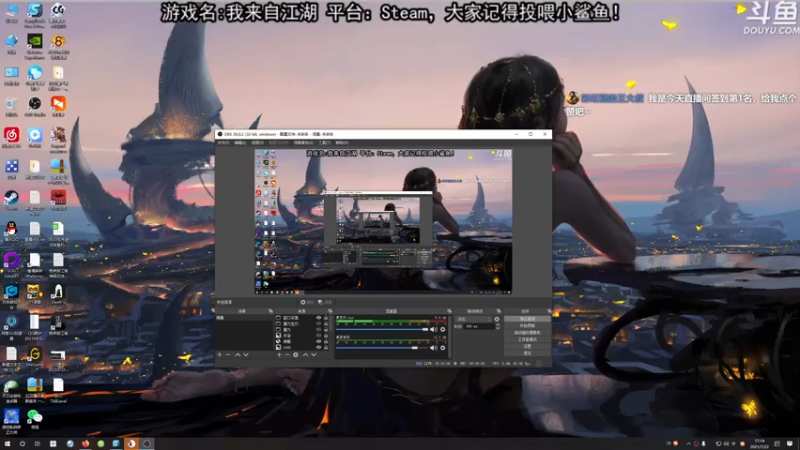Click 停止推流 stop streaming button

click(x=528, y=318)
